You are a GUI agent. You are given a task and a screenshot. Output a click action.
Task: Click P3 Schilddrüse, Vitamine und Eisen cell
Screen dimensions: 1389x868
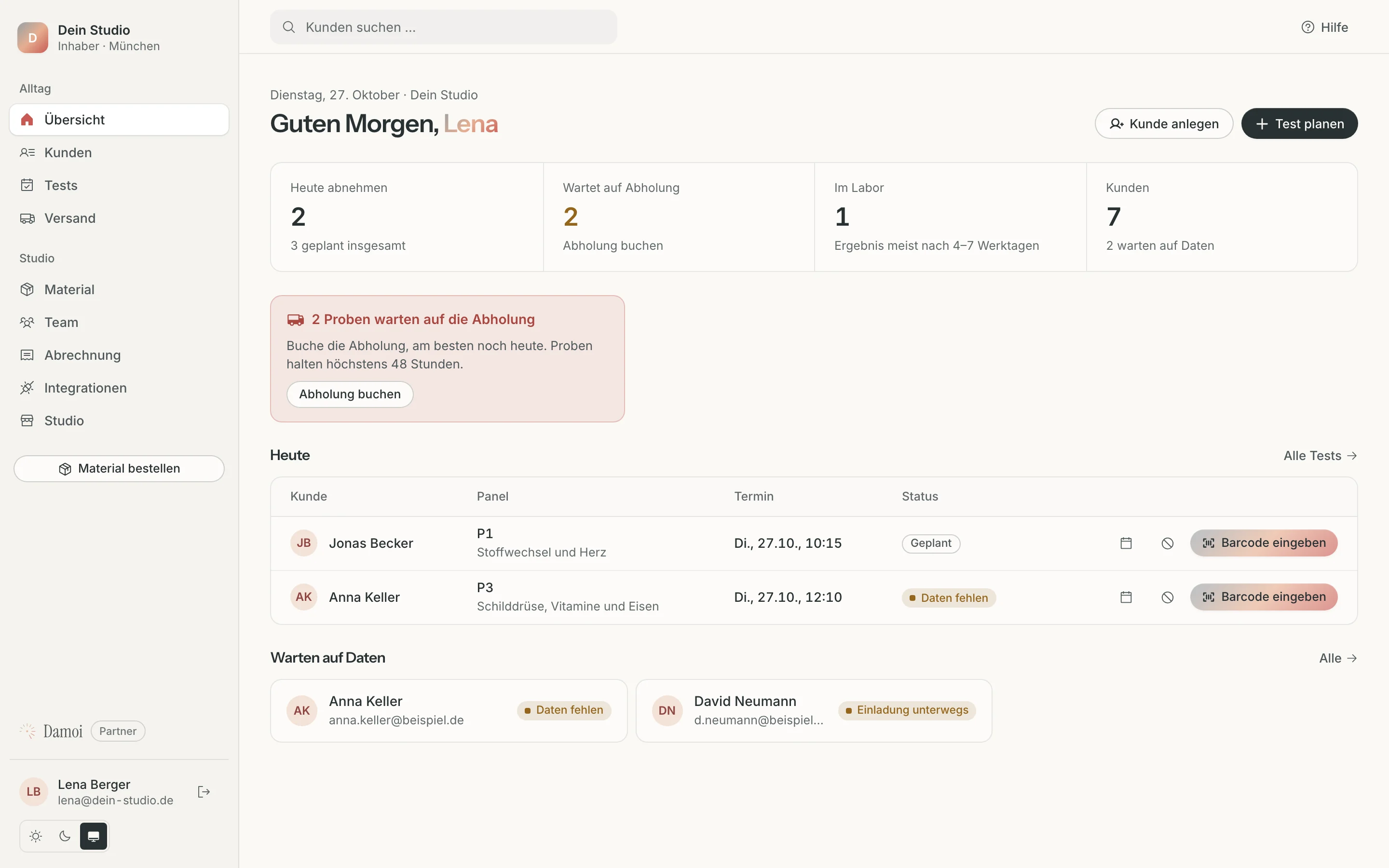568,597
